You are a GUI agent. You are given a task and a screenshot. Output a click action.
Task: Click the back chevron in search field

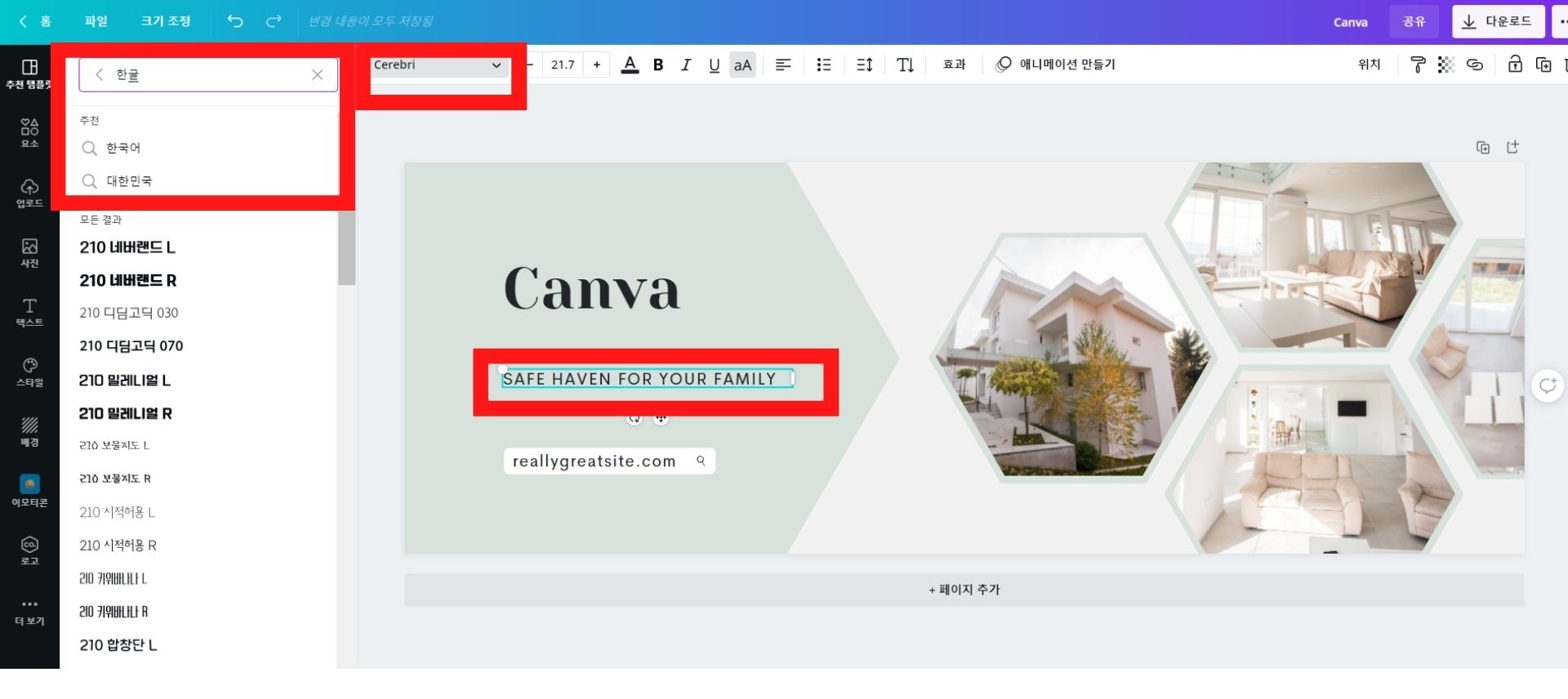coord(99,74)
